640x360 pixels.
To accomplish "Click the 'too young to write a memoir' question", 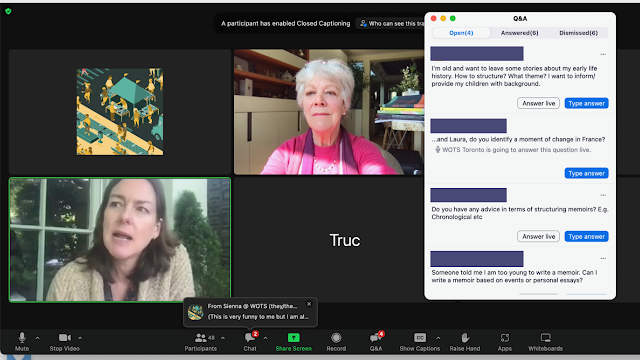I will pyautogui.click(x=514, y=276).
